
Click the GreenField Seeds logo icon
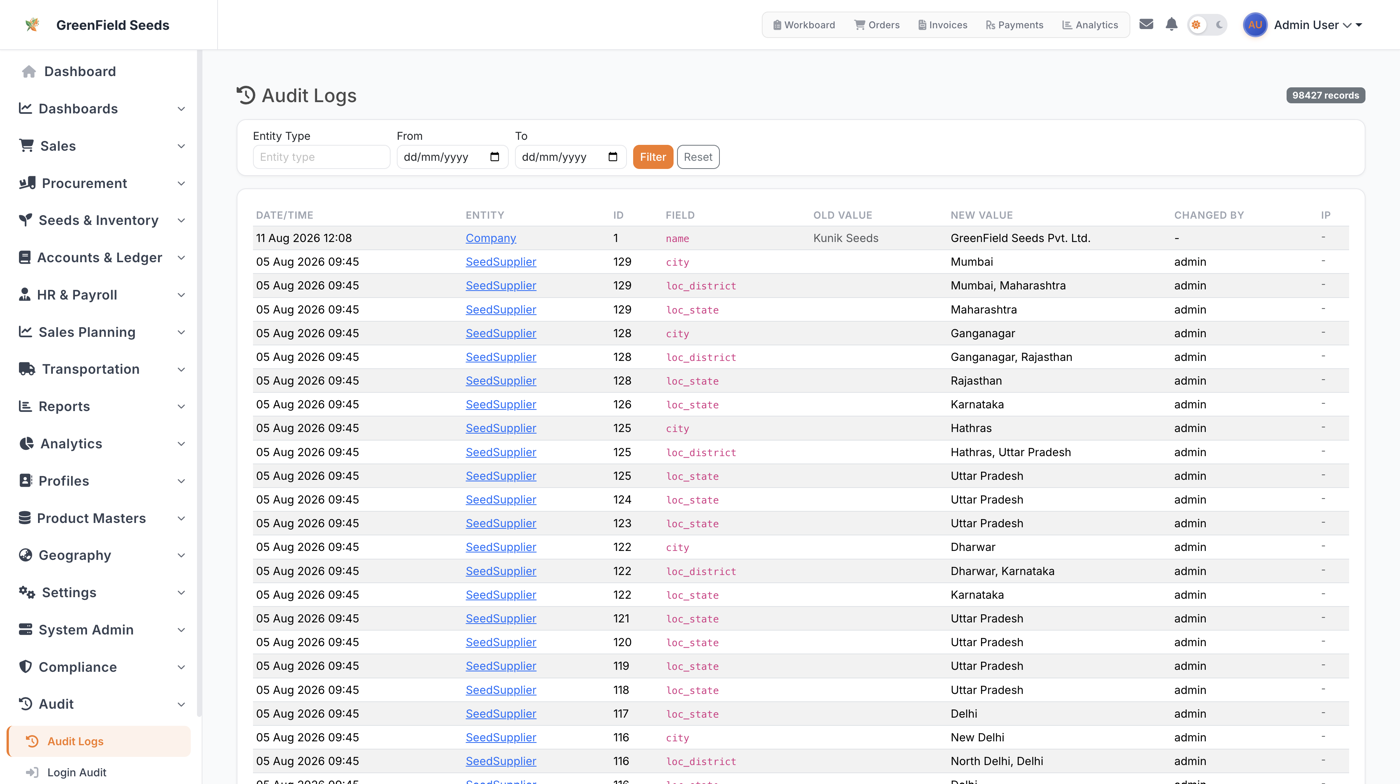pyautogui.click(x=32, y=25)
